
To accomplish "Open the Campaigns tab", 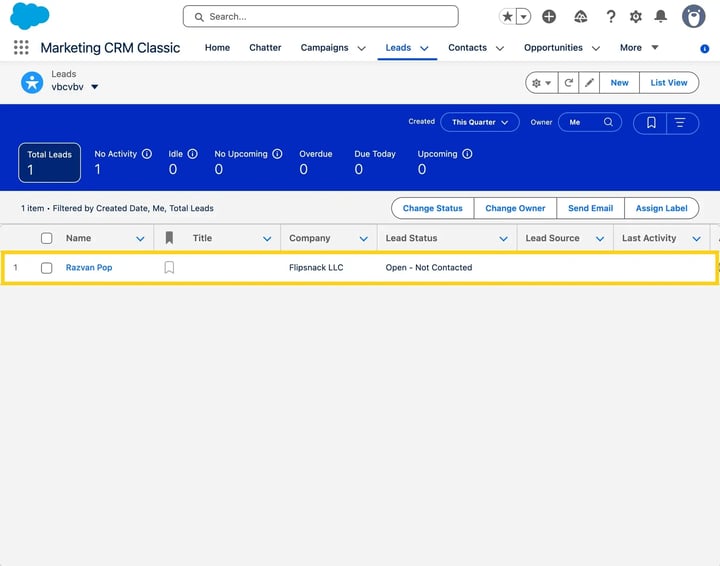I will pos(324,48).
